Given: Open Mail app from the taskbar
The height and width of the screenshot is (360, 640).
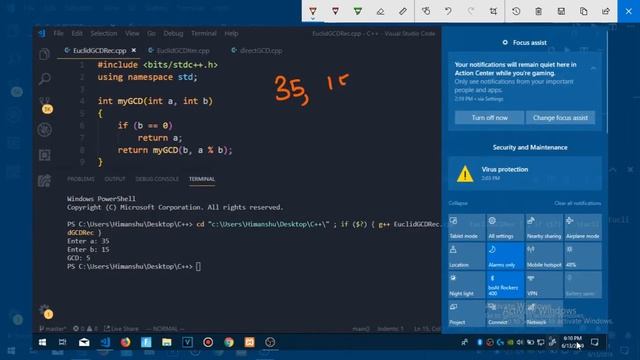Looking at the screenshot, I should (84, 342).
